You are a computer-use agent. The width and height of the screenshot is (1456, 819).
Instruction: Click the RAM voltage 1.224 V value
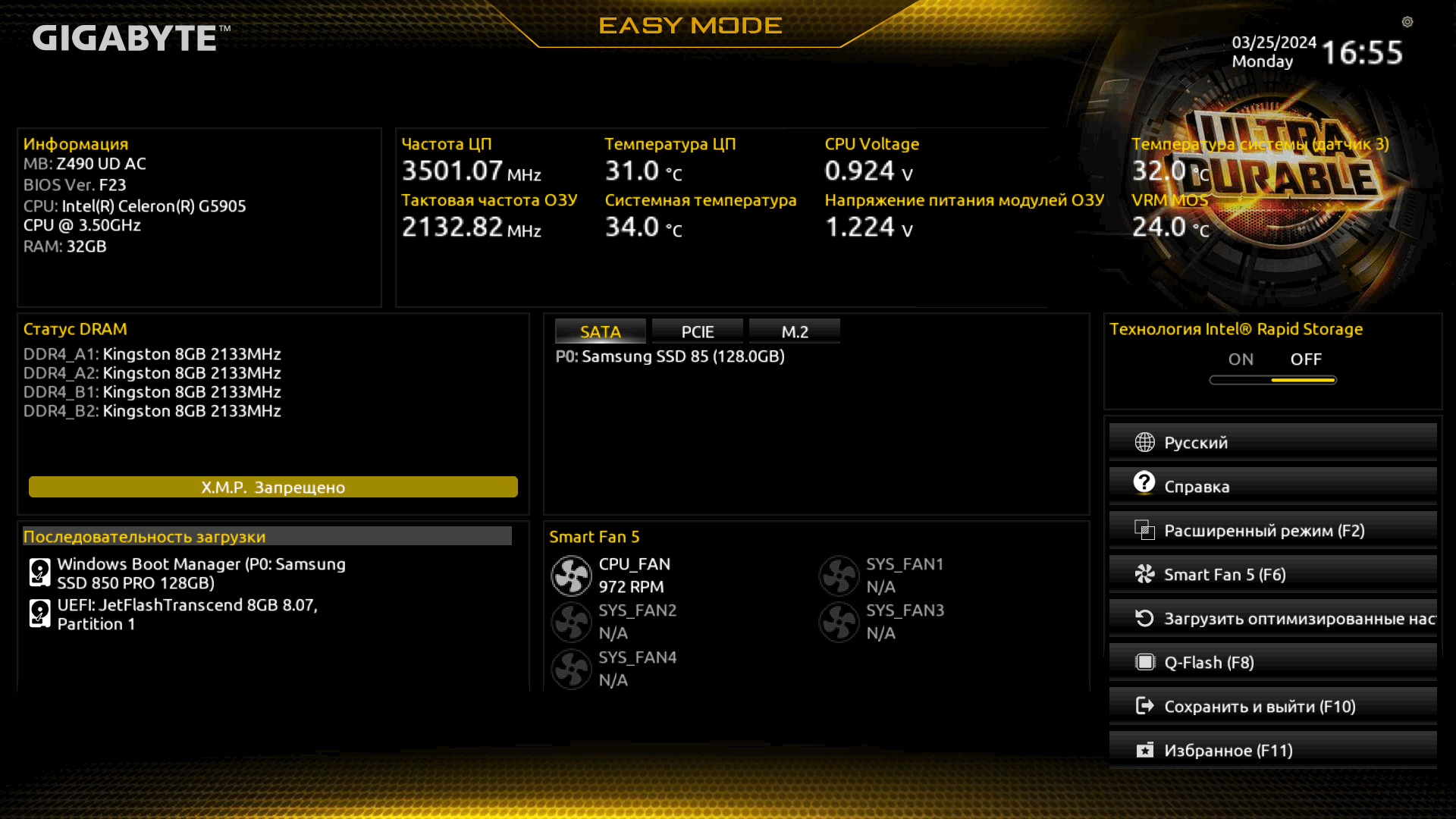point(868,227)
